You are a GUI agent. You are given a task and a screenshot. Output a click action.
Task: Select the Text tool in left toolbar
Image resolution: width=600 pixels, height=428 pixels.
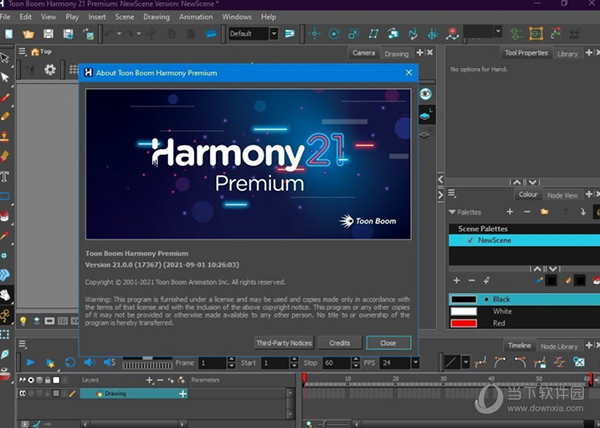coord(5,176)
